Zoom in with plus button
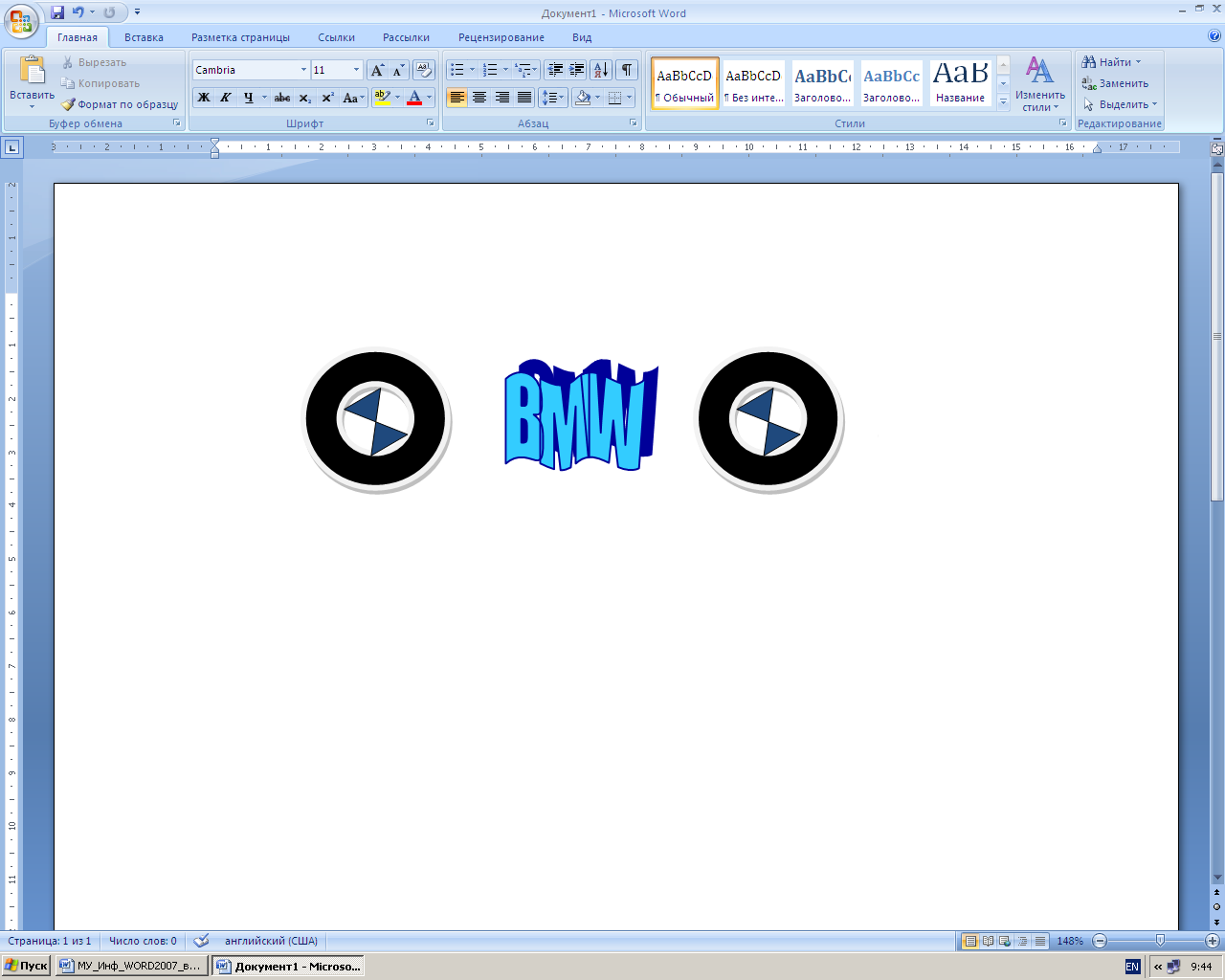1225x980 pixels. pyautogui.click(x=1212, y=941)
